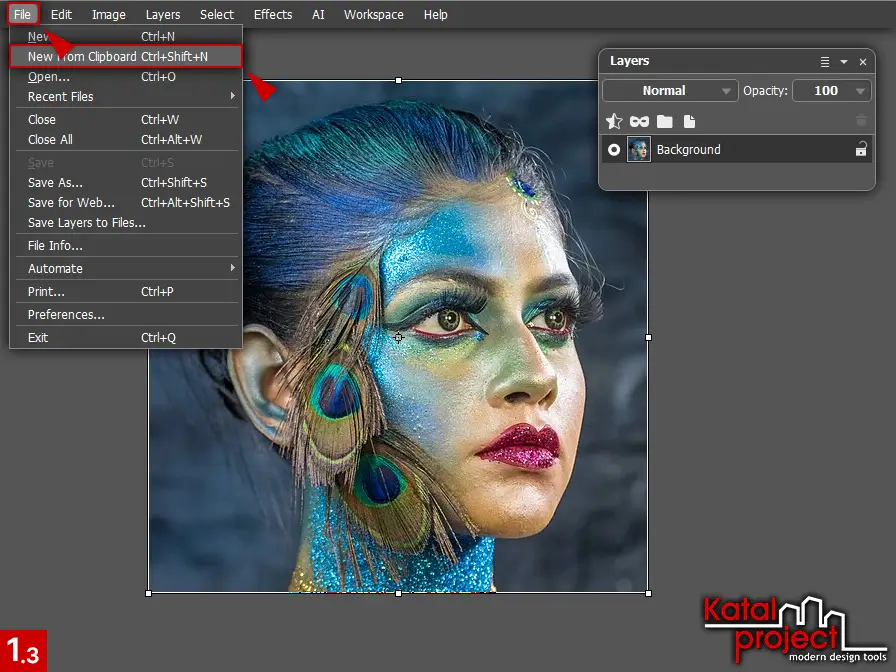Create a new layer with the page icon
The width and height of the screenshot is (896, 672).
click(x=689, y=121)
